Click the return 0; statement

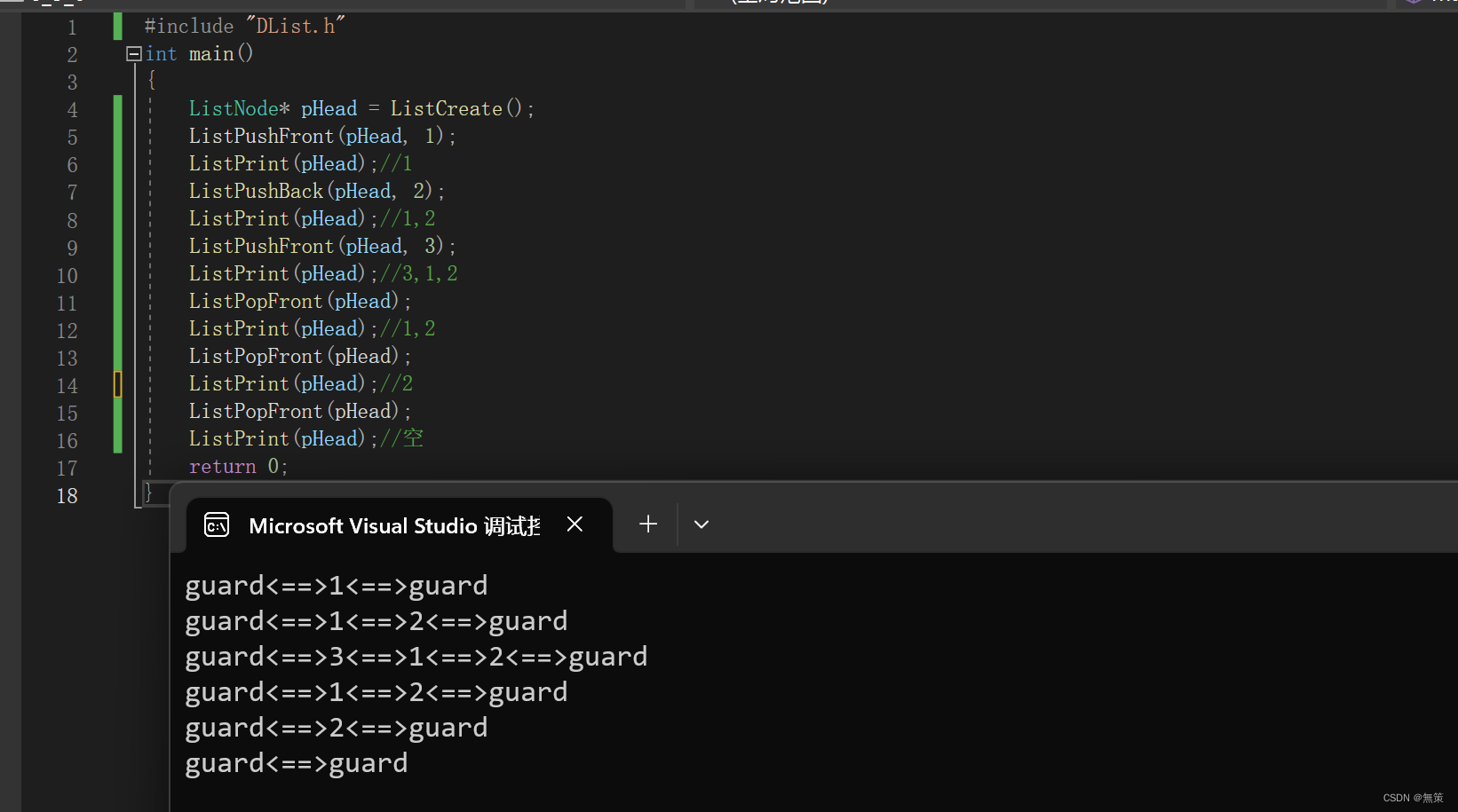point(238,467)
